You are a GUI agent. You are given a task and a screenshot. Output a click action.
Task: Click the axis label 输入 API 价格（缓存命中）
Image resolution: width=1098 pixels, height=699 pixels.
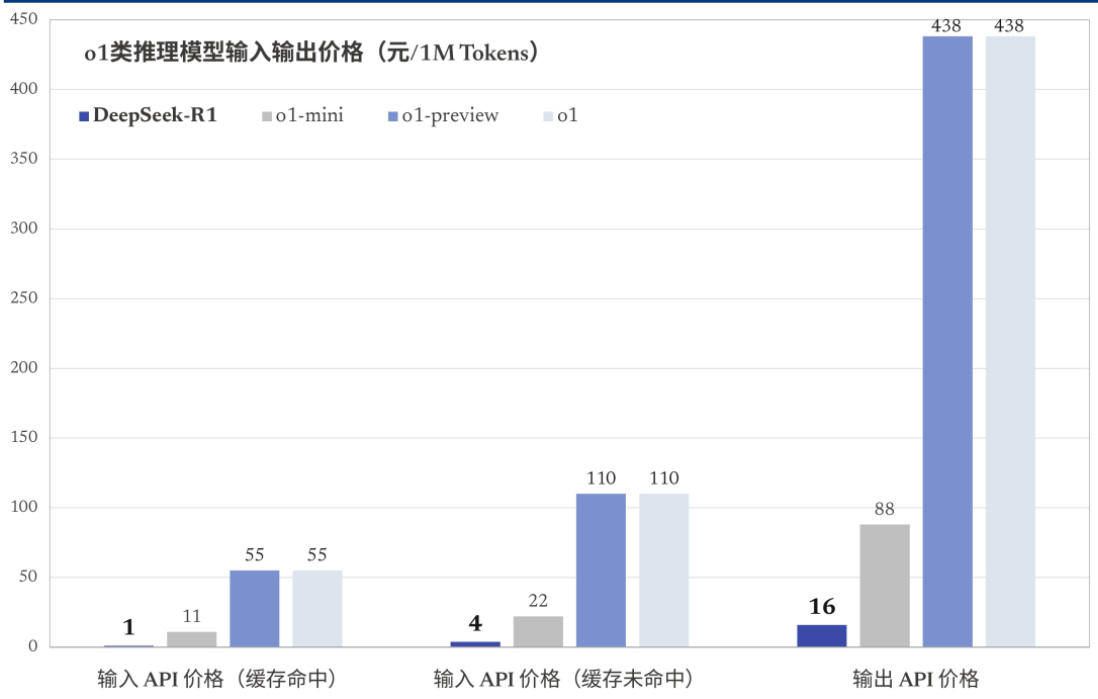(218, 679)
